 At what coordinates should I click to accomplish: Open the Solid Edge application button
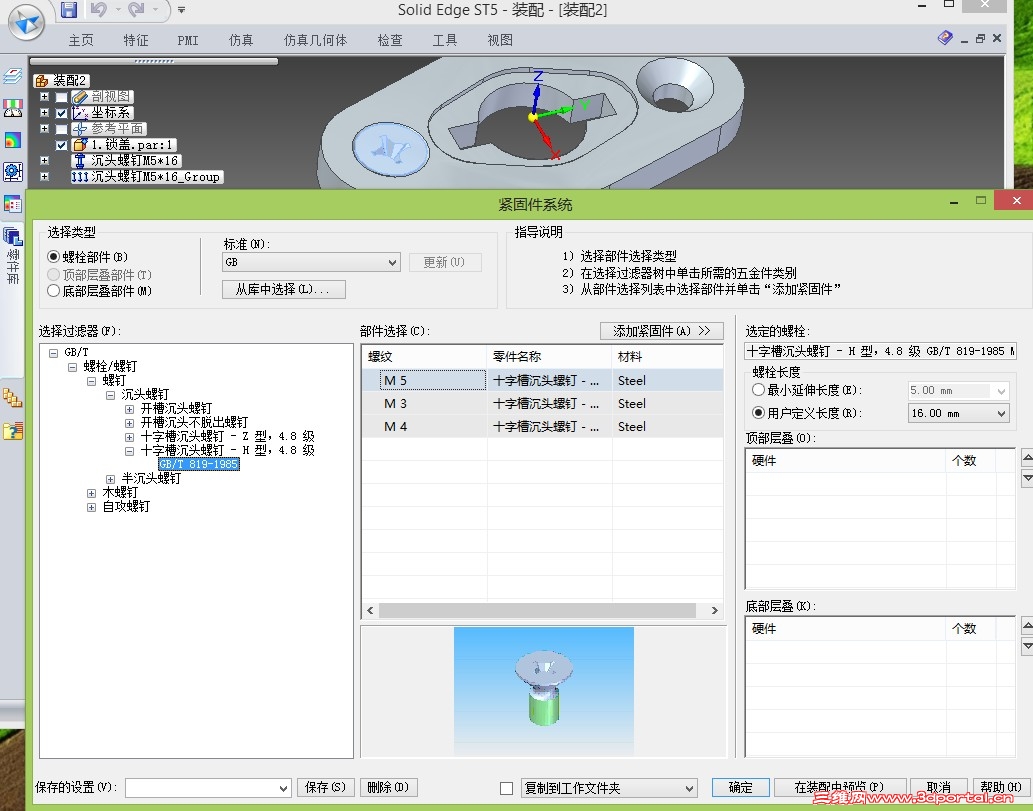[x=26, y=22]
